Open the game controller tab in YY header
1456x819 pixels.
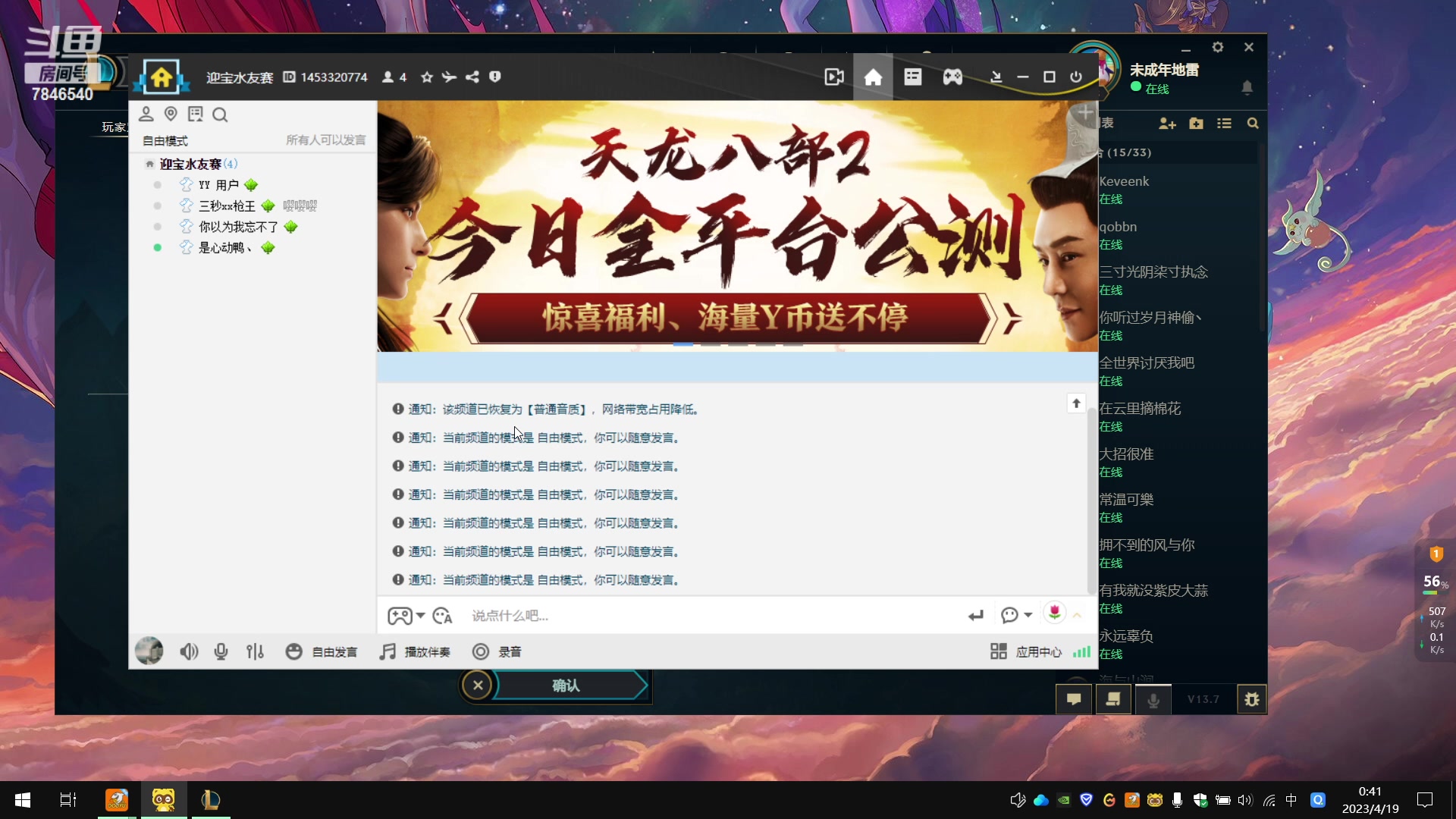point(952,77)
